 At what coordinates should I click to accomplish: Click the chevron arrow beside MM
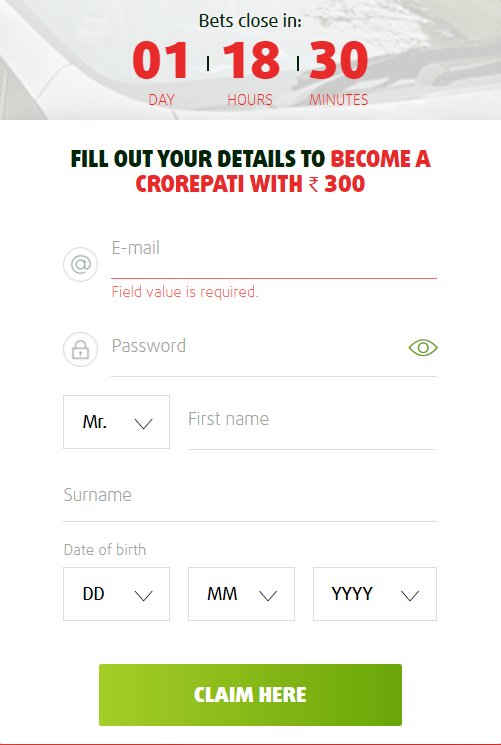click(x=268, y=595)
